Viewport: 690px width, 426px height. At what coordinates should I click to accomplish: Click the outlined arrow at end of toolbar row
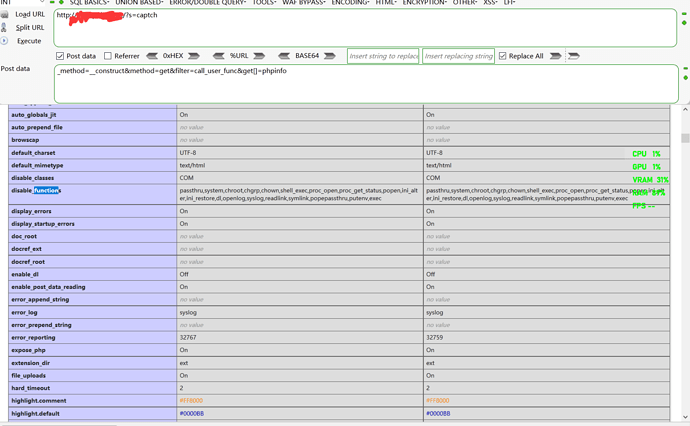pos(574,56)
